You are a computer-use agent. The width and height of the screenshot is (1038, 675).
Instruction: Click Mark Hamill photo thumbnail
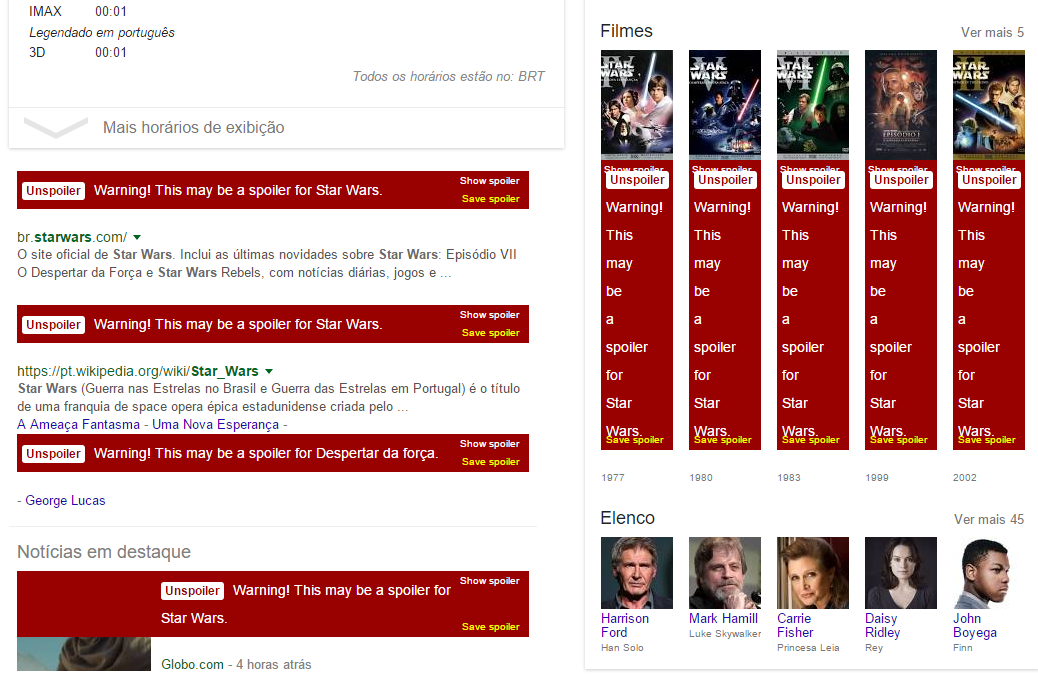725,573
